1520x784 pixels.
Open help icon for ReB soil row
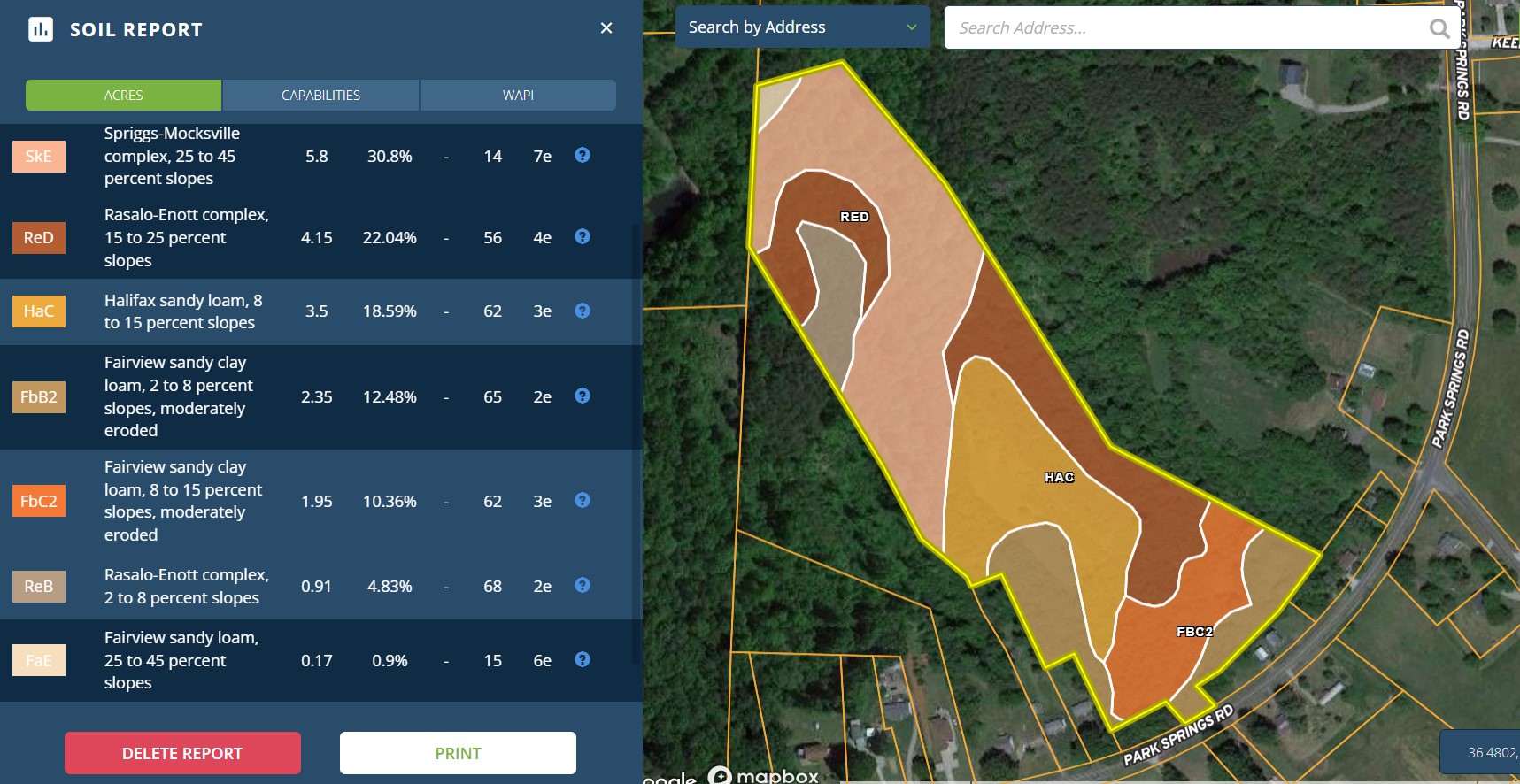(x=583, y=586)
